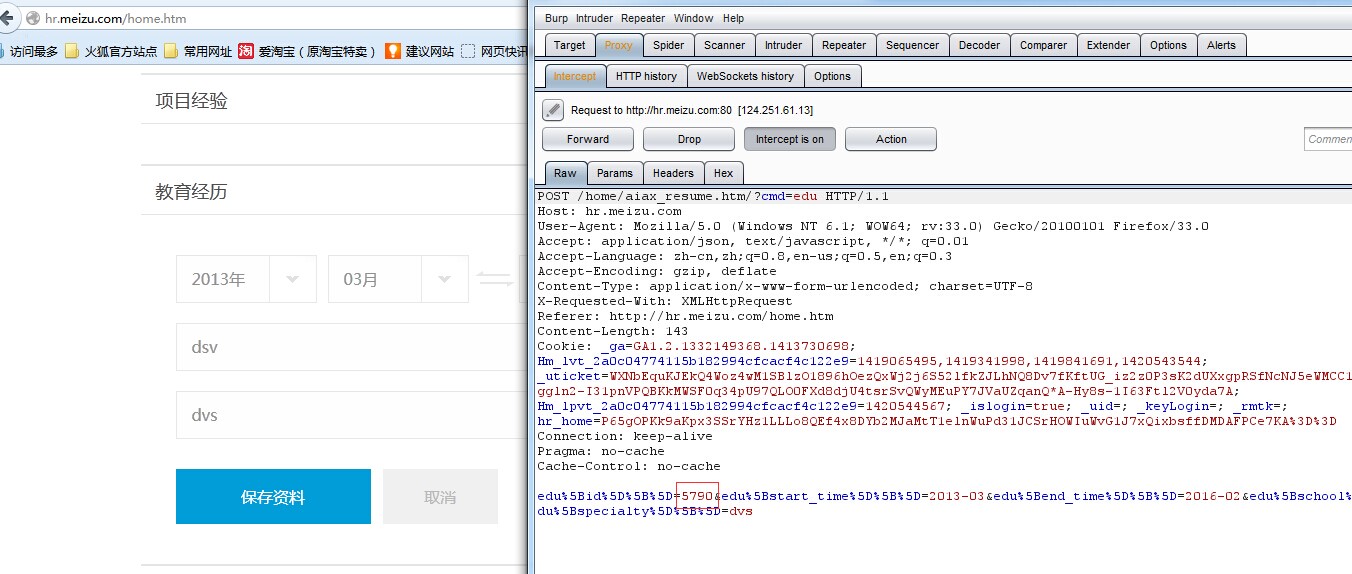This screenshot has width=1352, height=574.
Task: Show the Headers request view
Action: [673, 173]
